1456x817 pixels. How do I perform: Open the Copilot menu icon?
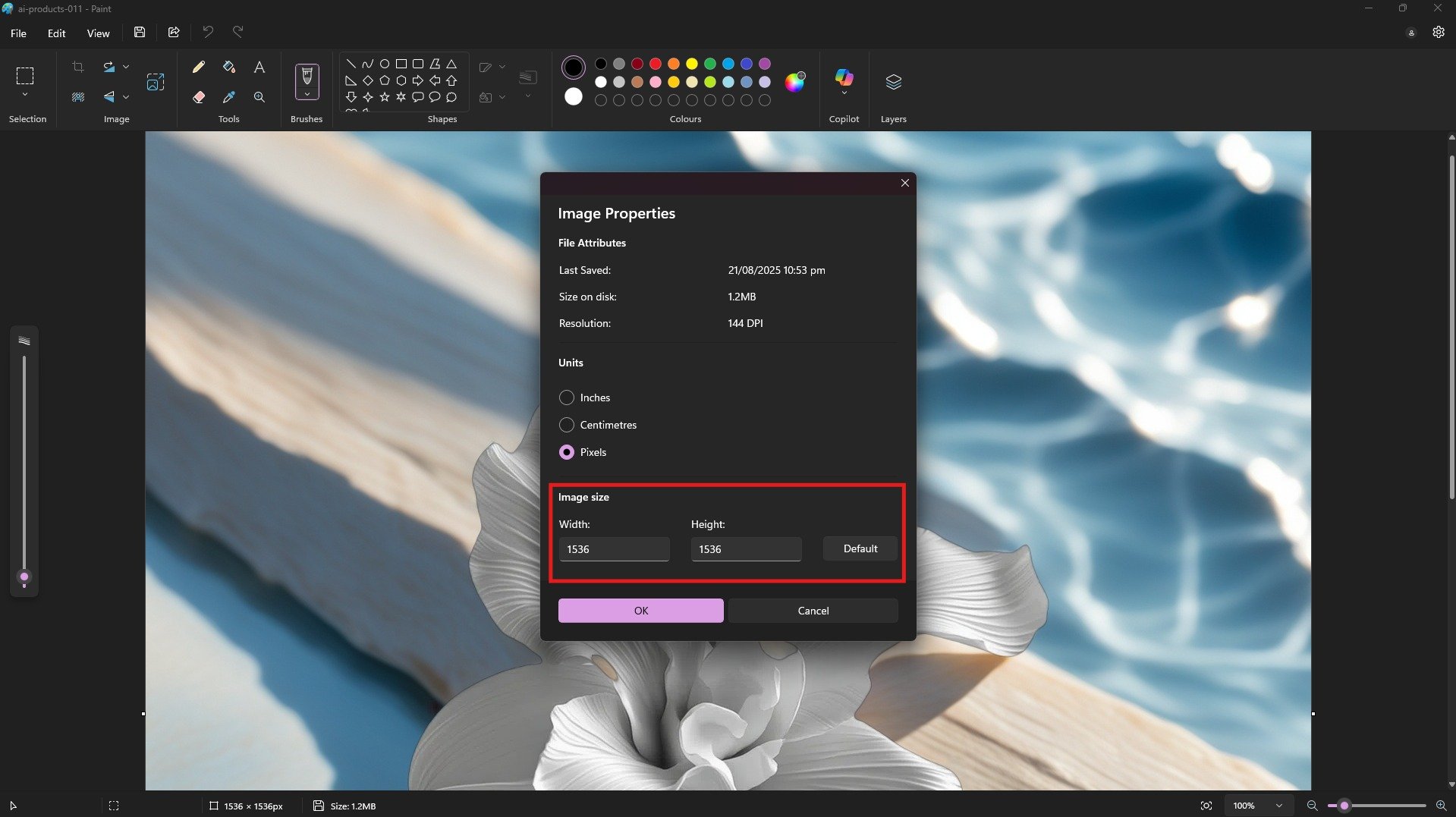(x=844, y=77)
